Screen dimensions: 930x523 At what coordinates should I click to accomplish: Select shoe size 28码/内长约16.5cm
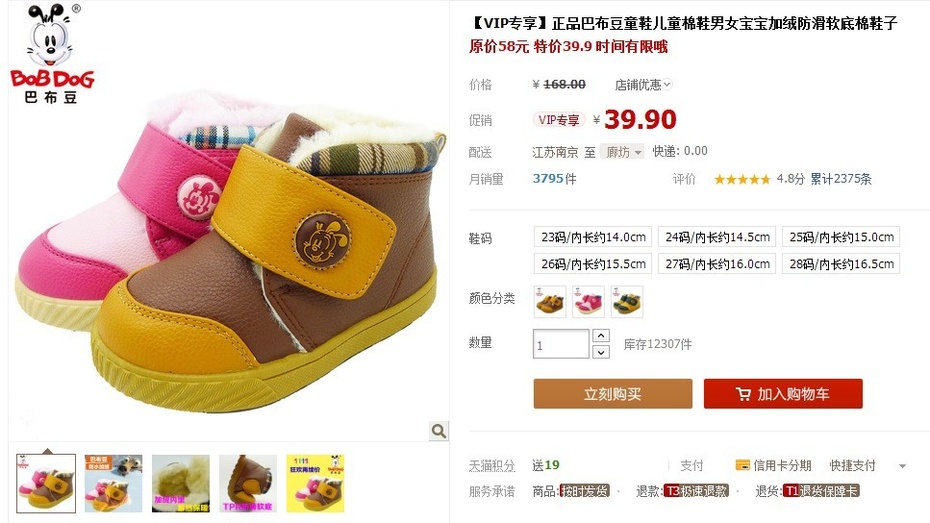coord(841,263)
